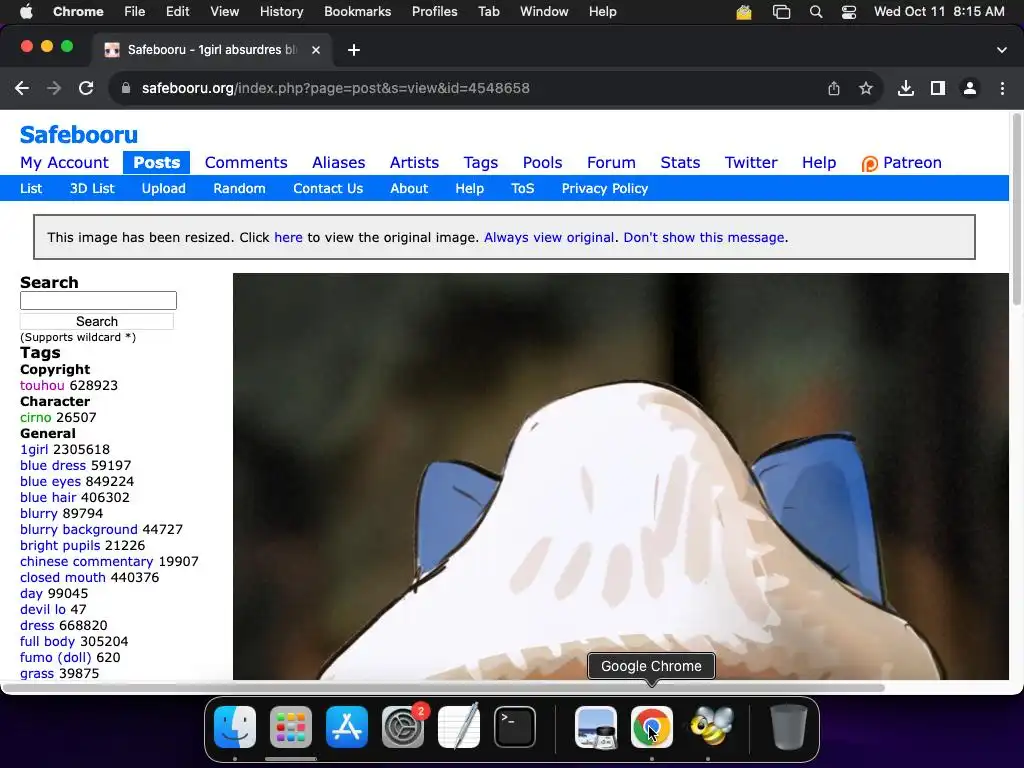The image size is (1024, 768).
Task: Share this page via share icon
Action: click(834, 88)
